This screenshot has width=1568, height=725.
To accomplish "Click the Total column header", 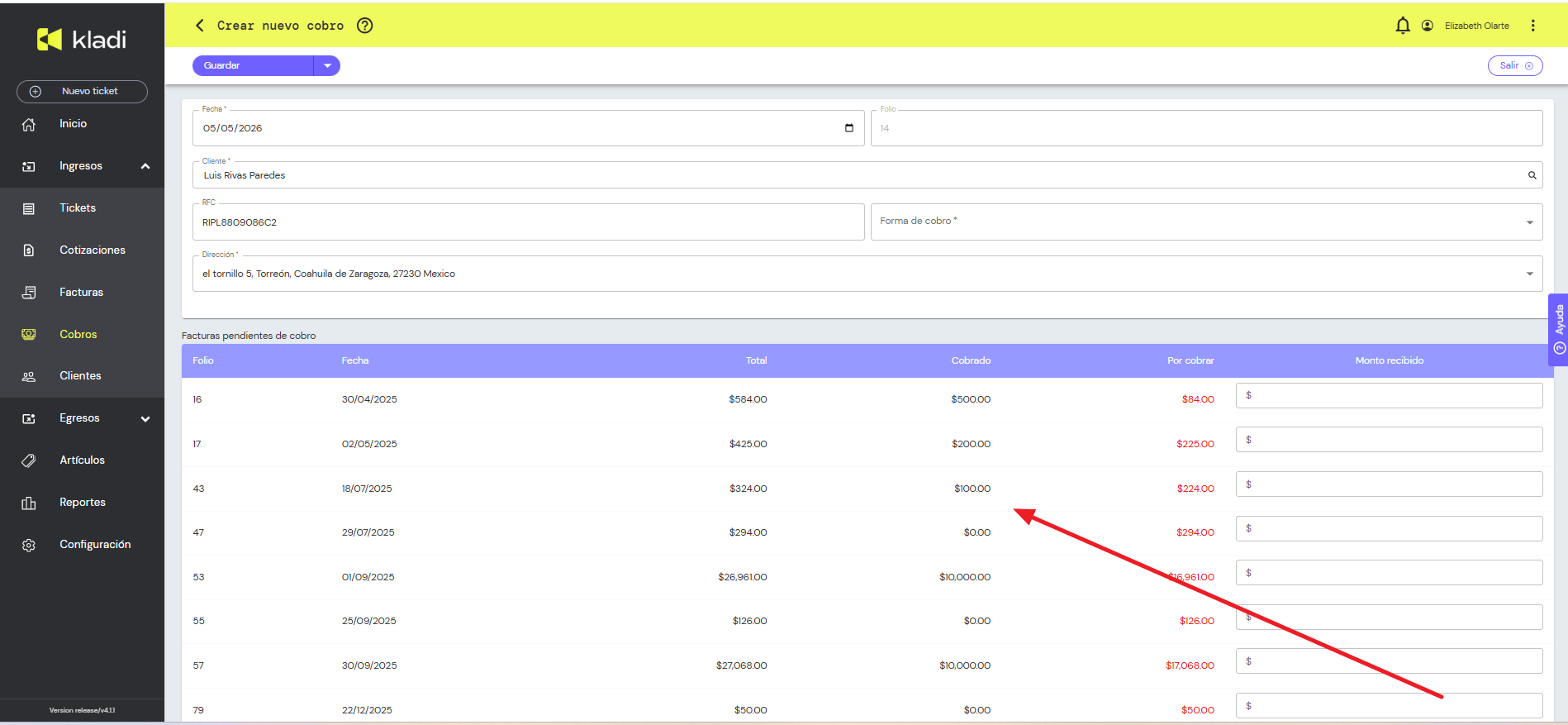I will pos(756,360).
